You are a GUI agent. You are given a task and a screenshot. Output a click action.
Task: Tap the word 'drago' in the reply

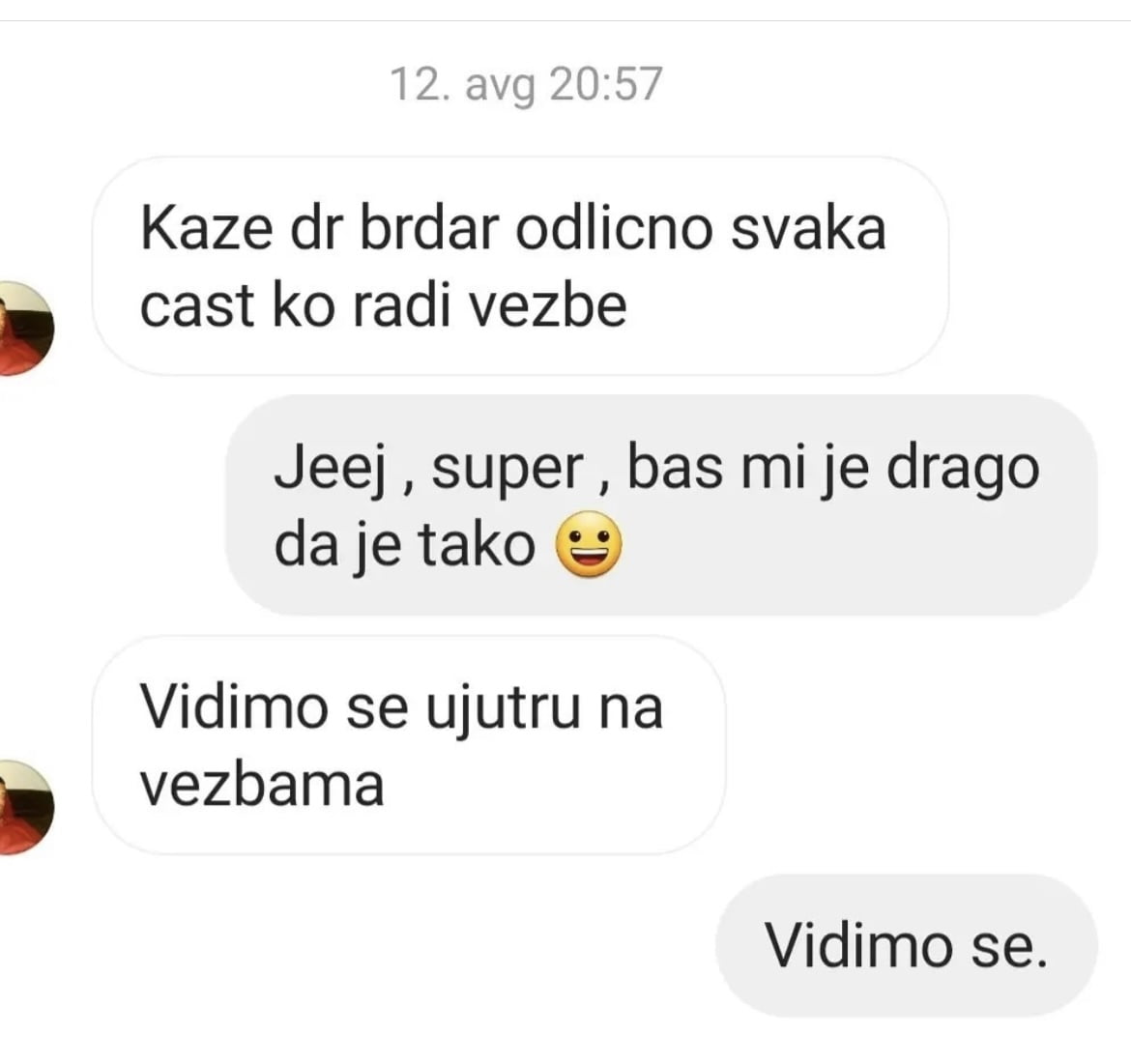pyautogui.click(x=963, y=470)
